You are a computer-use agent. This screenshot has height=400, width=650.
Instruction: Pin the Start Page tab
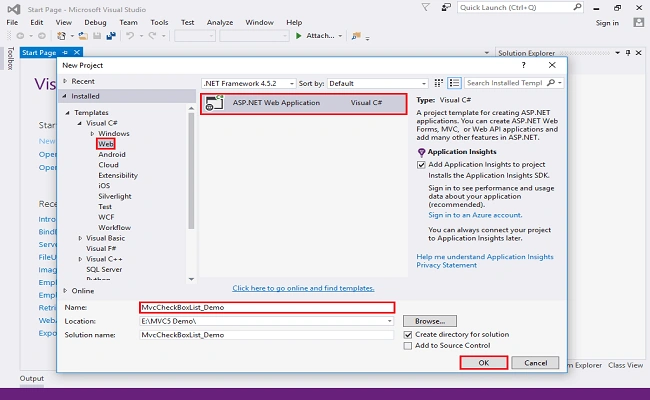tap(65, 52)
